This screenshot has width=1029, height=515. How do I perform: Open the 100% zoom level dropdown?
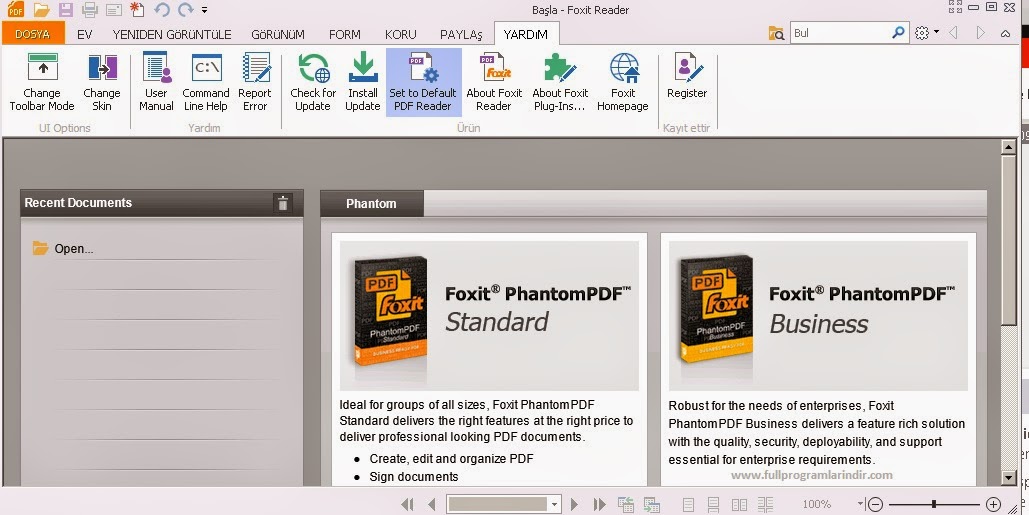860,504
